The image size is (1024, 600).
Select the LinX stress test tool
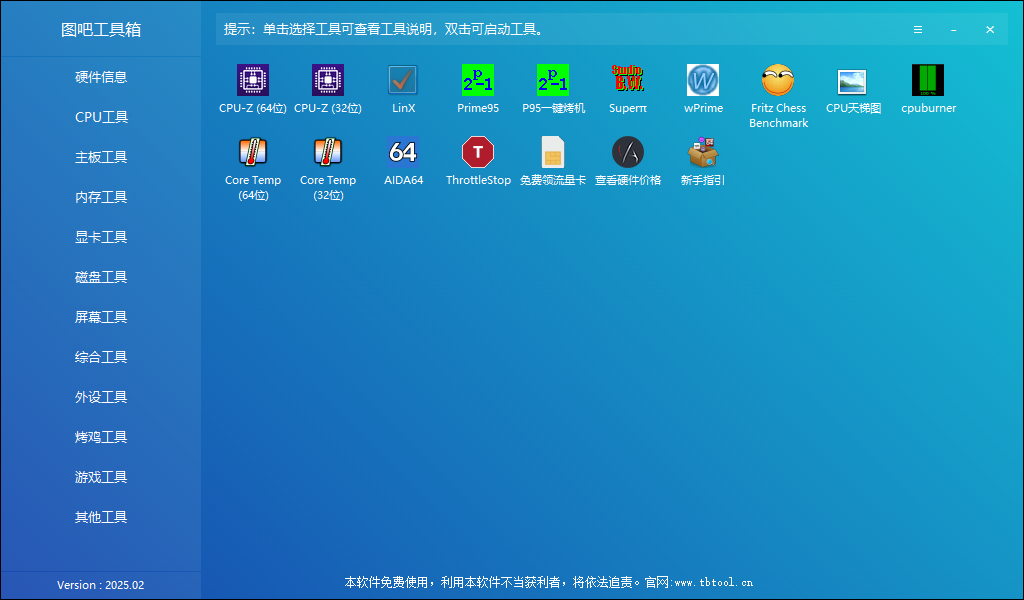point(403,80)
